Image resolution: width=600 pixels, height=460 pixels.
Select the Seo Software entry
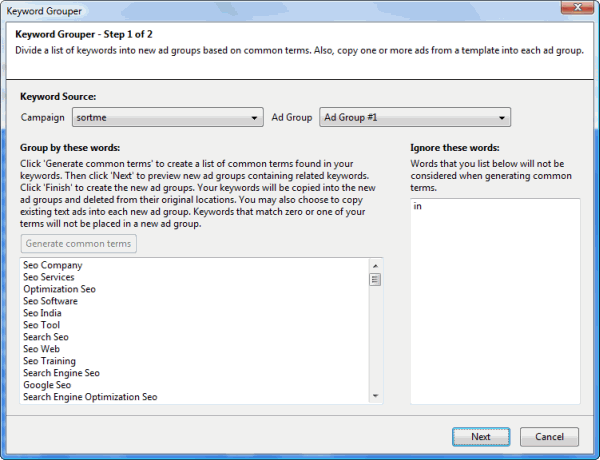(x=50, y=301)
